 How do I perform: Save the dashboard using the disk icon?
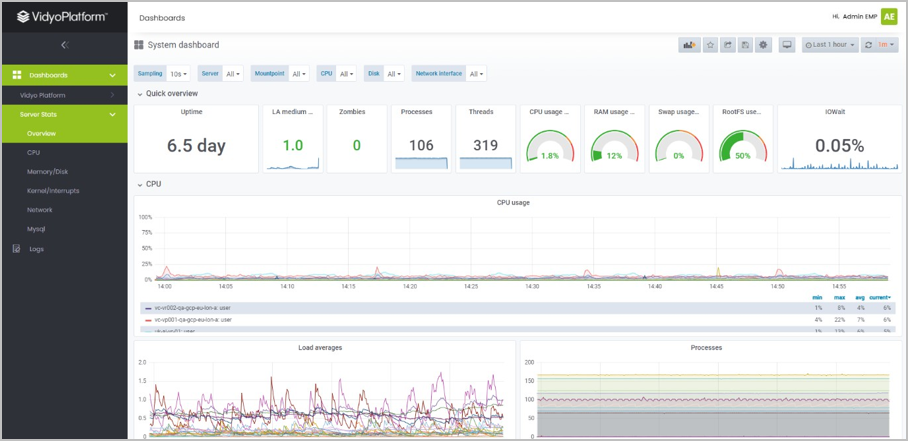click(x=745, y=45)
